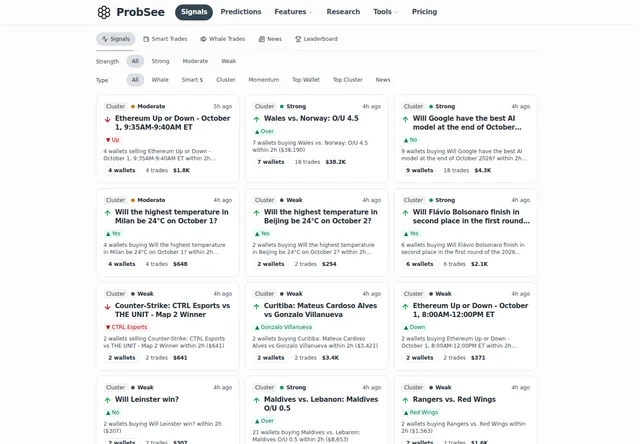640x444 pixels.
Task: Open the Signals top navigation pill
Action: point(194,12)
